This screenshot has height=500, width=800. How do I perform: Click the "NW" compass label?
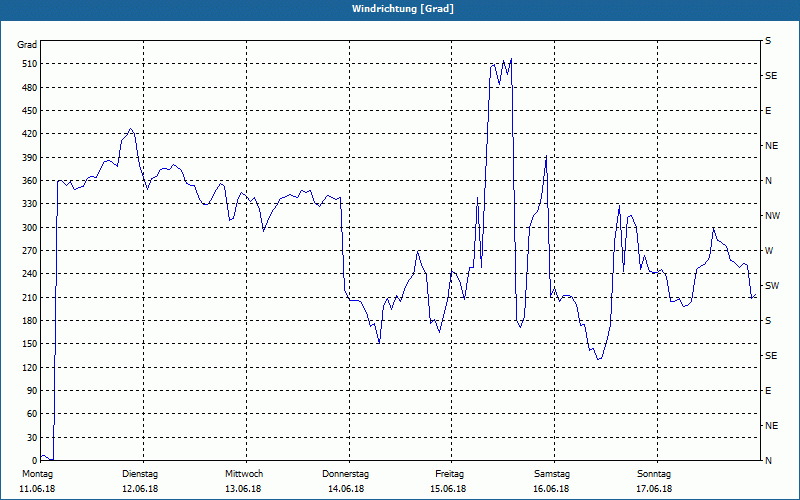[x=772, y=216]
